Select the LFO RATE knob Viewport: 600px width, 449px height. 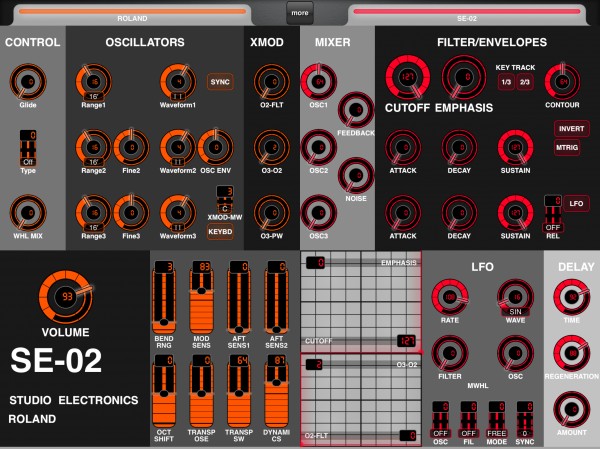coord(450,297)
